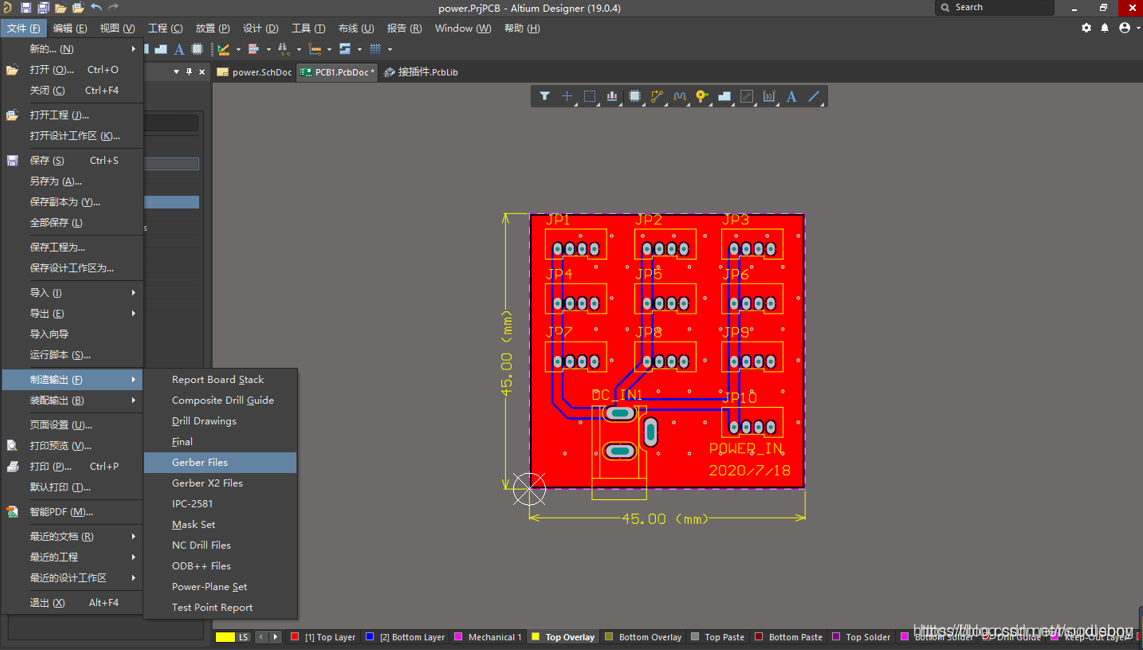Click the LS layer set button

click(x=243, y=637)
